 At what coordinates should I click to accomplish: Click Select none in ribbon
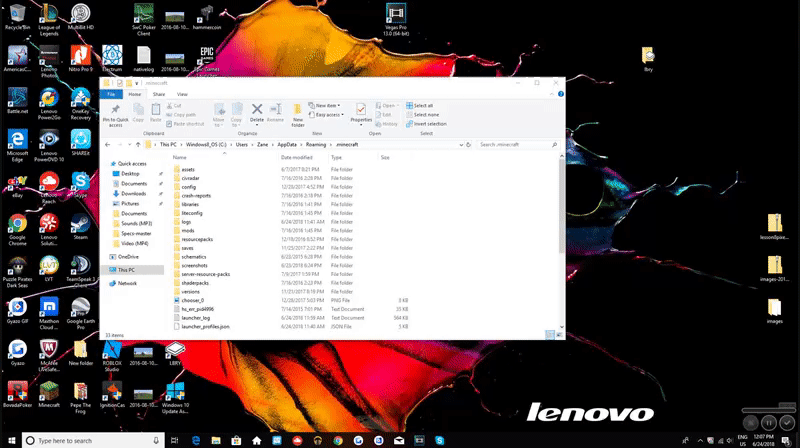(422, 115)
